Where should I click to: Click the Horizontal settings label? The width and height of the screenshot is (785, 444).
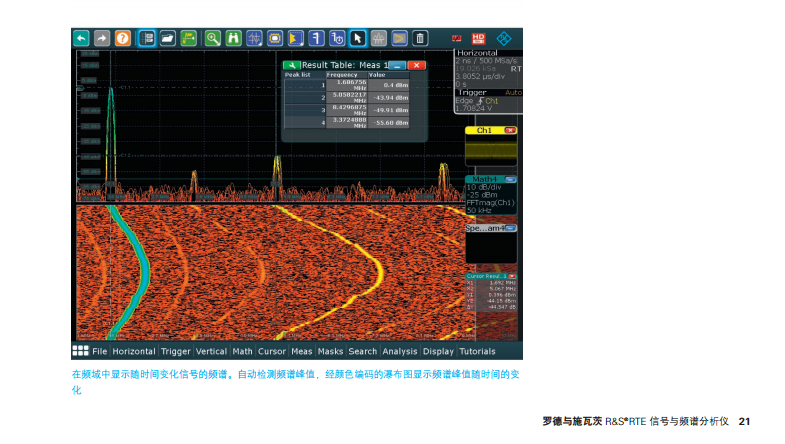pyautogui.click(x=477, y=53)
